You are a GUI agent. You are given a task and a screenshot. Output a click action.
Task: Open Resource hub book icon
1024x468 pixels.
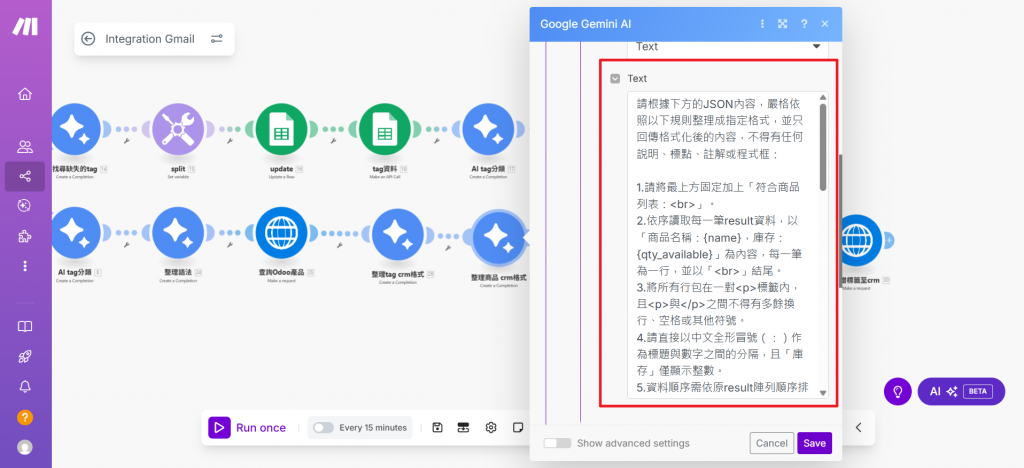[x=25, y=326]
